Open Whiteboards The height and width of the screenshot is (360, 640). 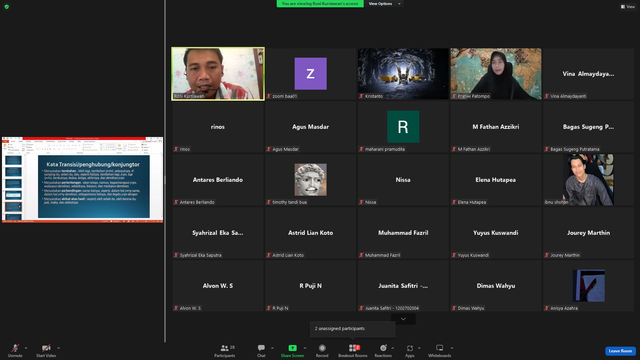click(440, 350)
